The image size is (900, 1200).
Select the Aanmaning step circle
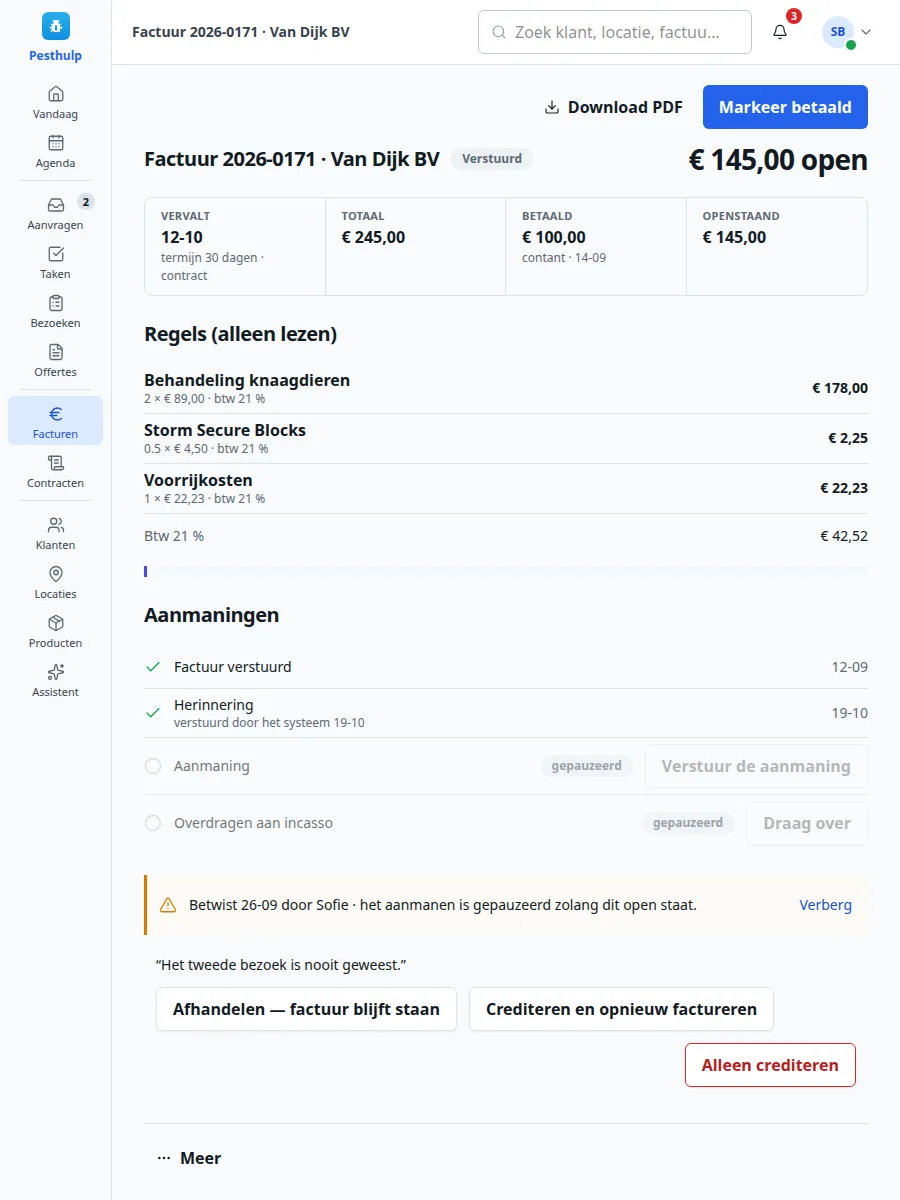click(x=153, y=766)
